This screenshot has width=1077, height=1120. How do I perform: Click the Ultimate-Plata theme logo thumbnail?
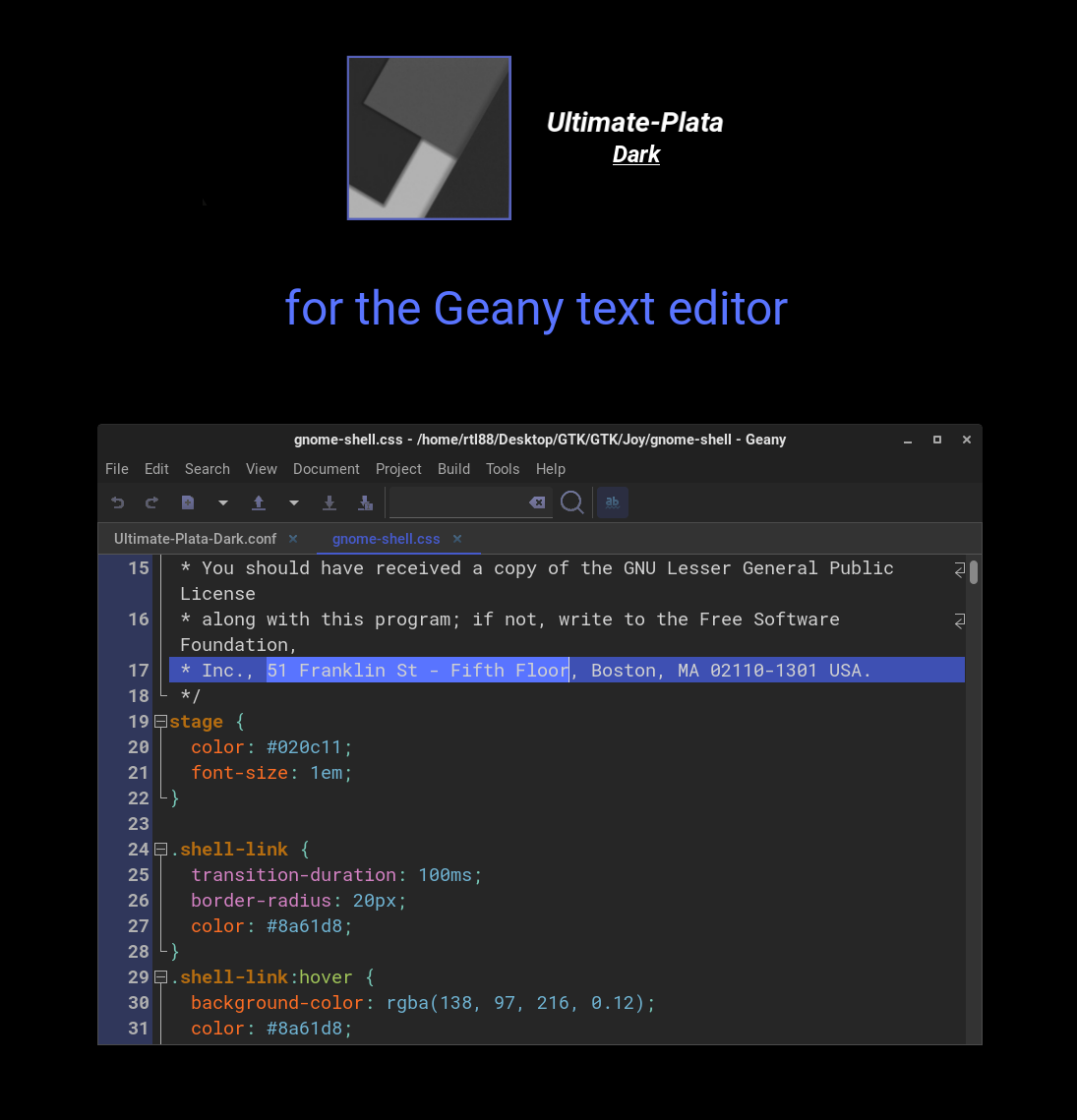[429, 138]
